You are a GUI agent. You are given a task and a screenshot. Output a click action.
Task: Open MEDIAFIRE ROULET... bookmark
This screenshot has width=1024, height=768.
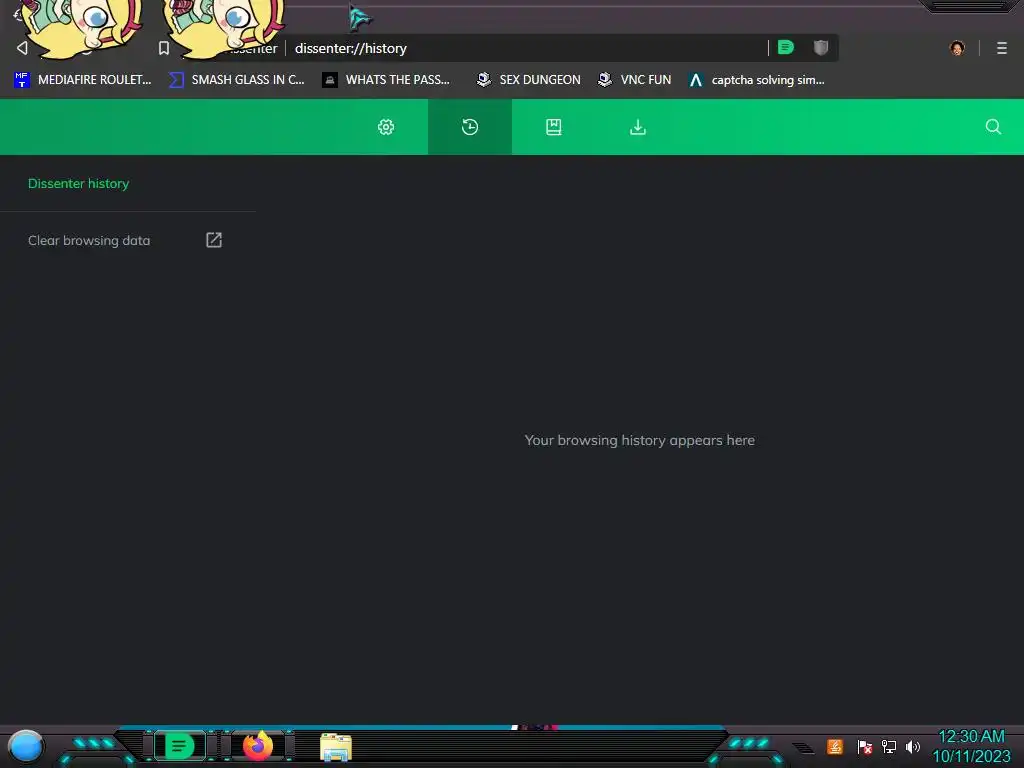click(x=82, y=80)
